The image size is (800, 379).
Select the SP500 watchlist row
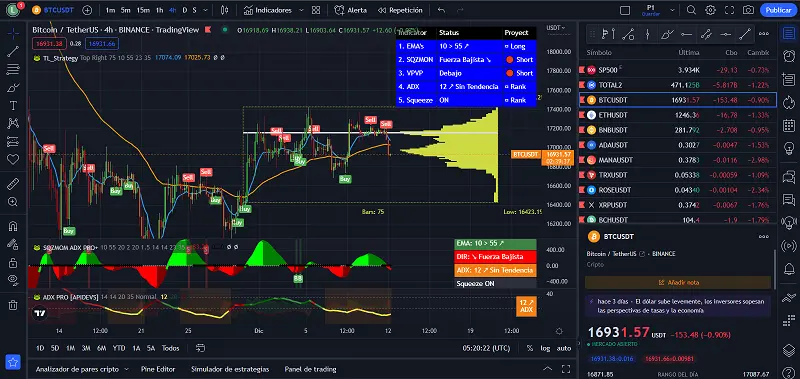678,70
